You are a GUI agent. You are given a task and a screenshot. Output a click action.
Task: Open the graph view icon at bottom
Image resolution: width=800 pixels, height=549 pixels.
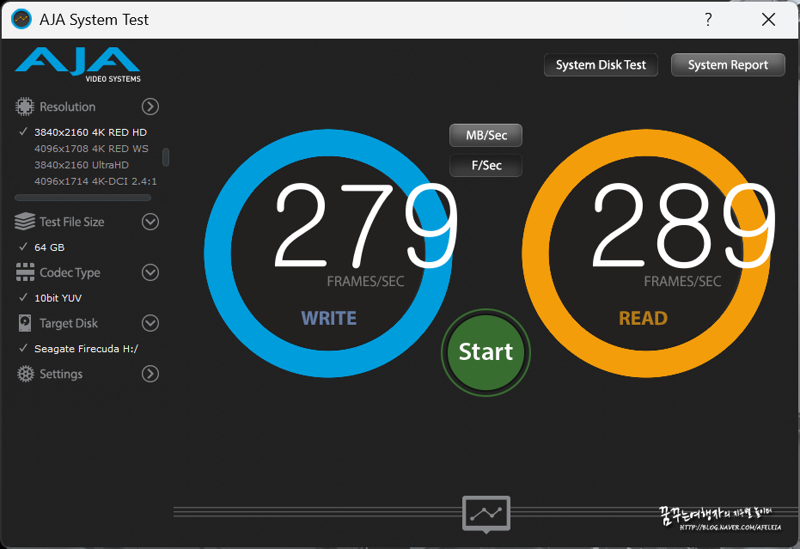click(486, 514)
